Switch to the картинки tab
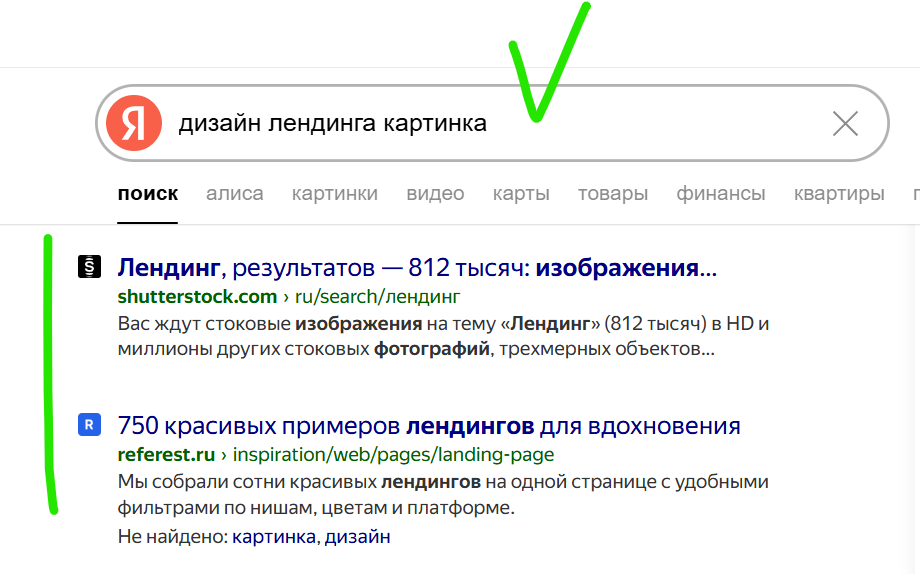The width and height of the screenshot is (920, 574). click(335, 193)
